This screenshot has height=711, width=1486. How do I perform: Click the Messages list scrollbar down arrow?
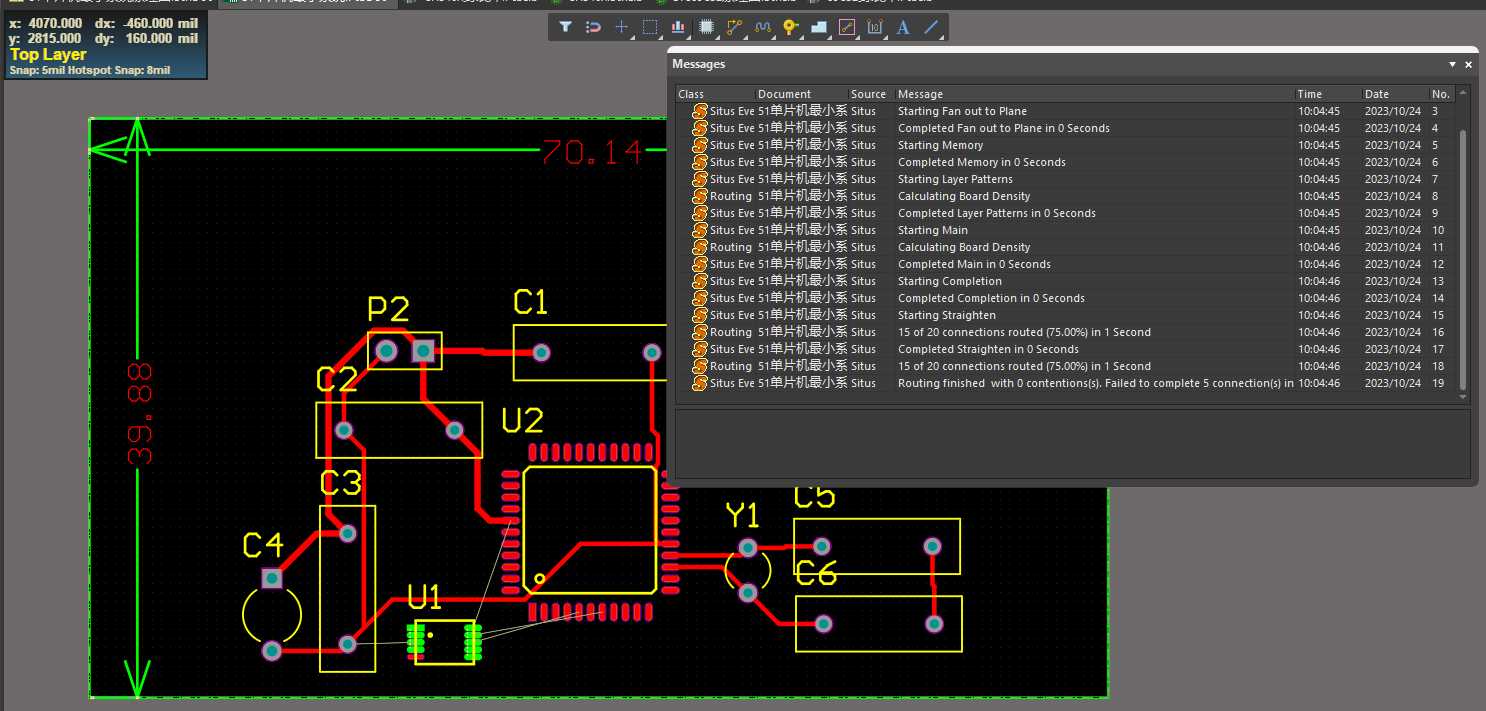(x=1463, y=397)
